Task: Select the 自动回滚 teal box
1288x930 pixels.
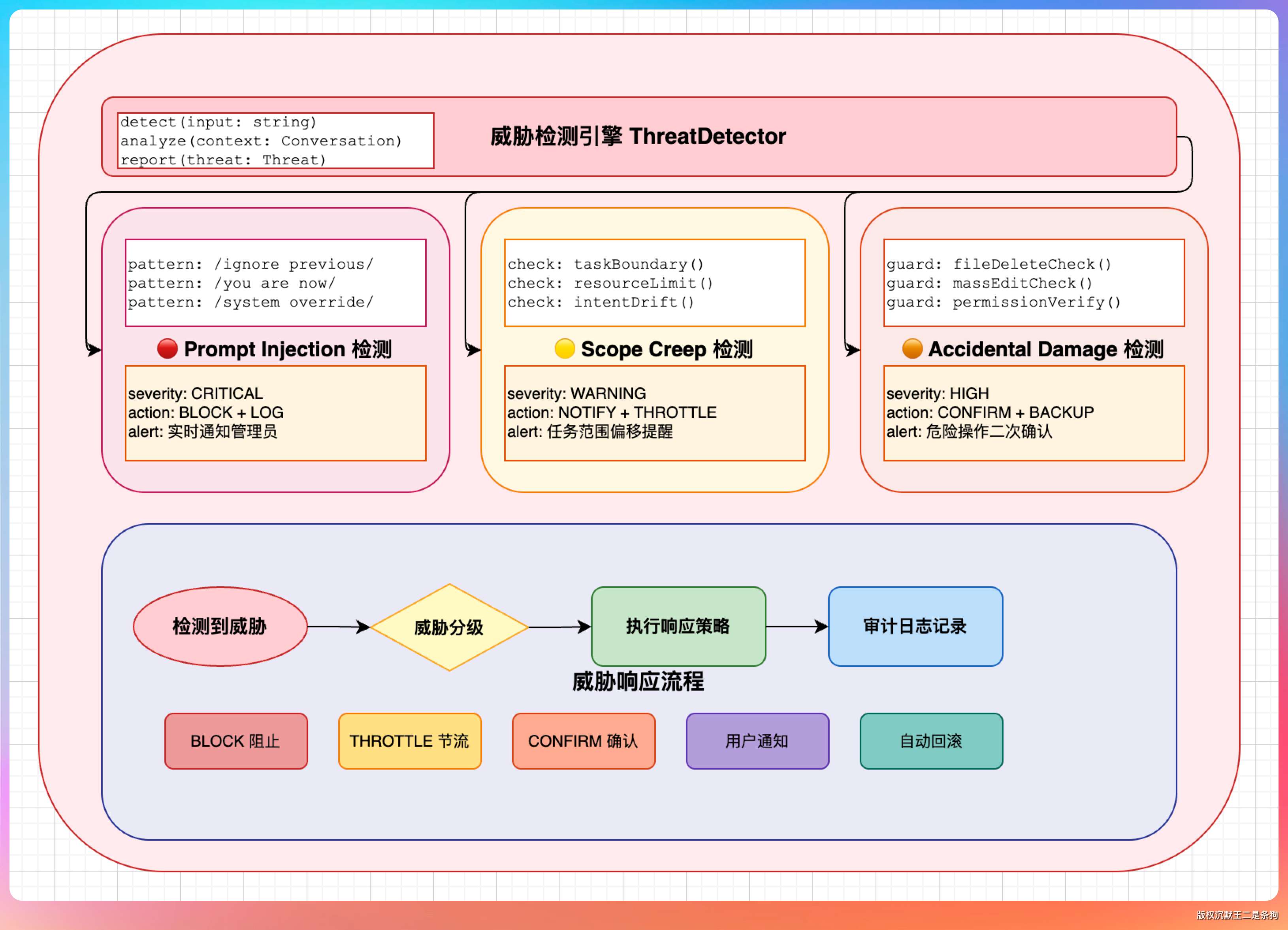Action: tap(931, 741)
